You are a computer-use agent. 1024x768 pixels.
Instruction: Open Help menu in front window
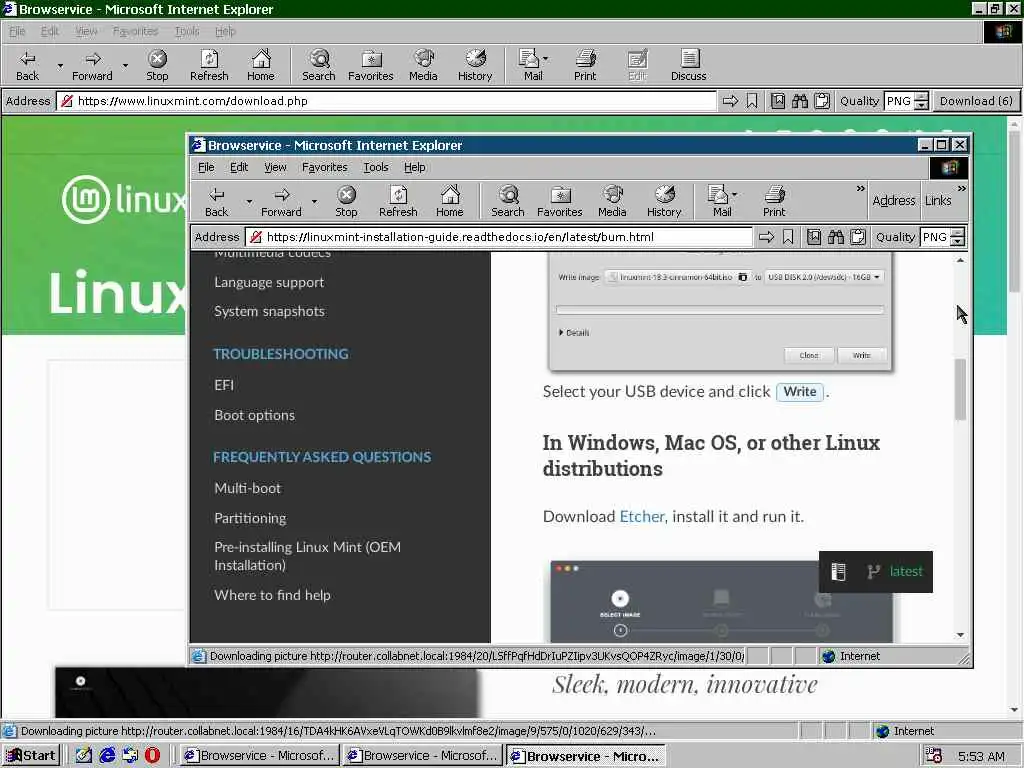click(415, 167)
